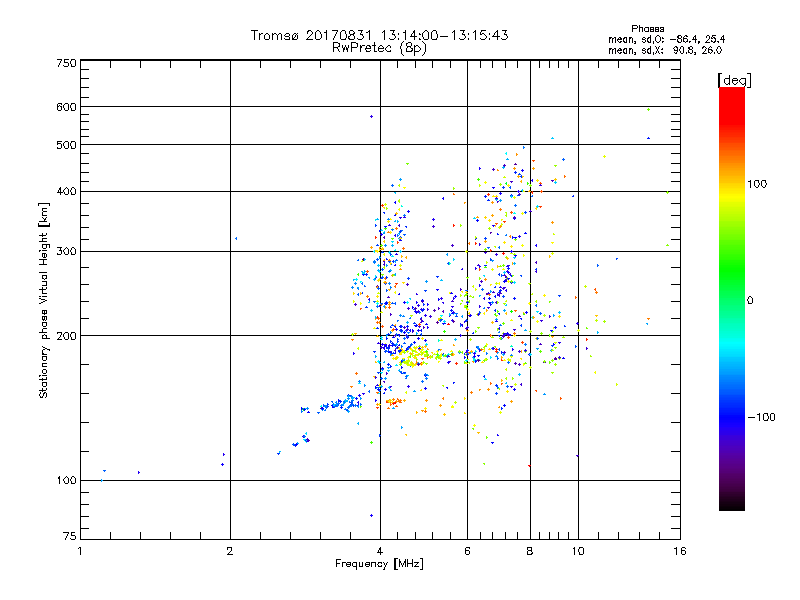
Task: Click the '75' y-axis tick label
Action: (70, 536)
